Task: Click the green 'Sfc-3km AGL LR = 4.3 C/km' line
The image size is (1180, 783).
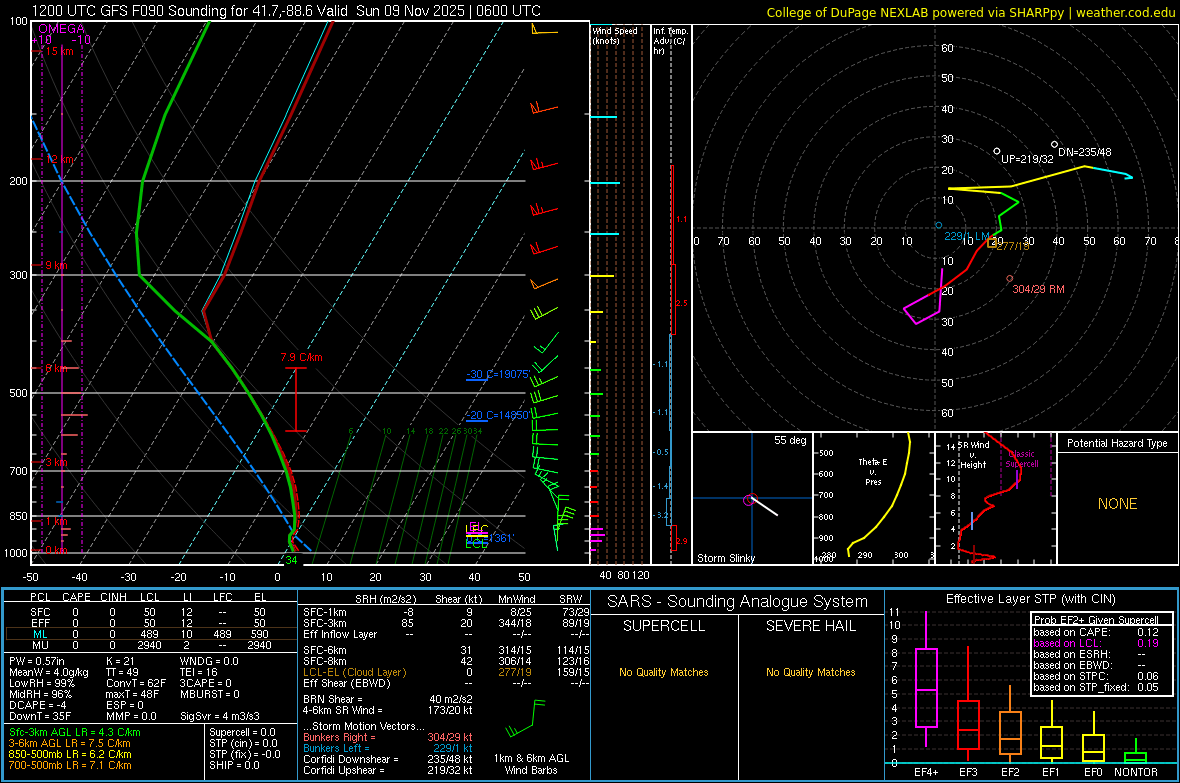Action: [75, 732]
